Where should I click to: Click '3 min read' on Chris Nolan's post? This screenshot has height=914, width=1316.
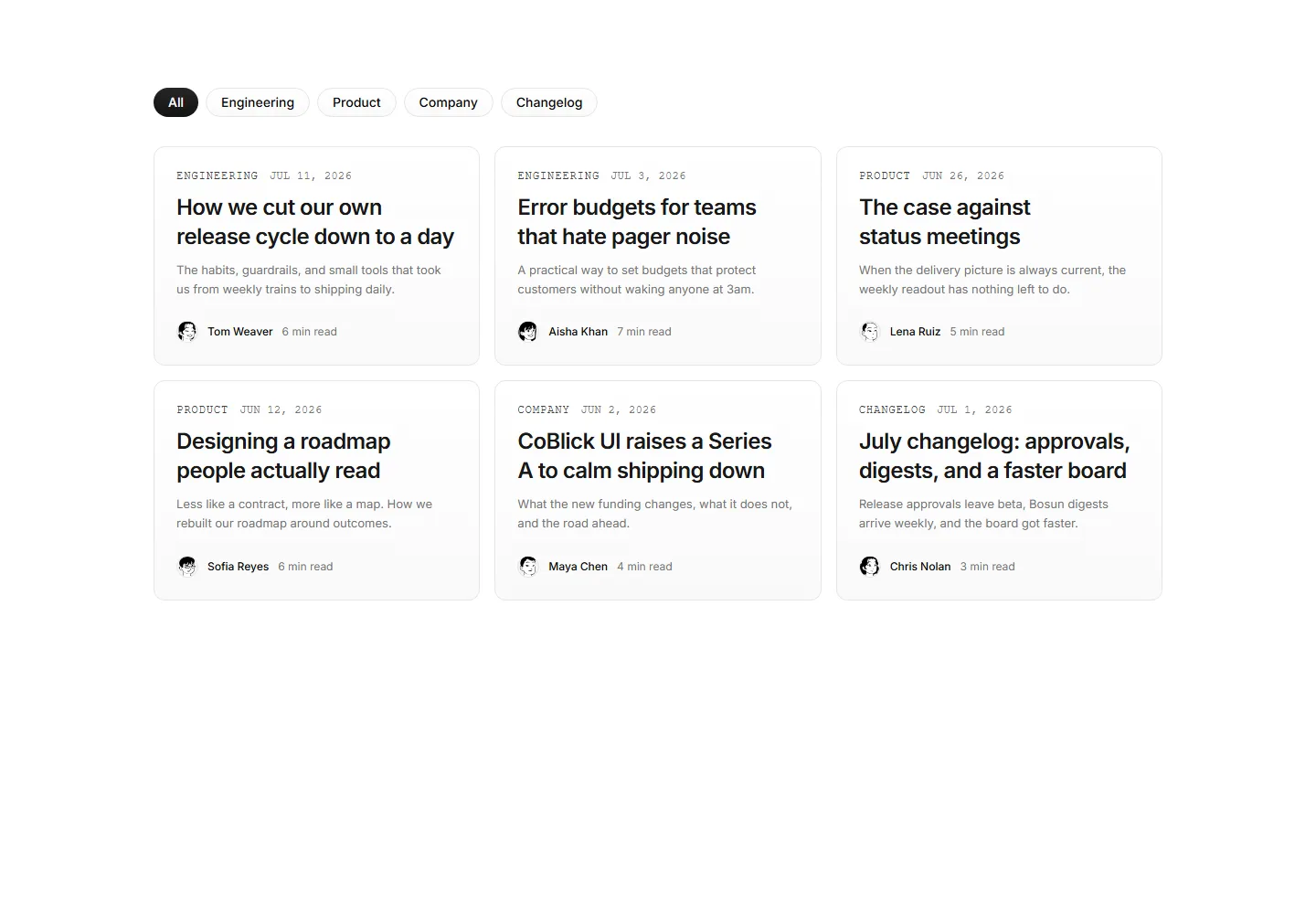pyautogui.click(x=987, y=567)
